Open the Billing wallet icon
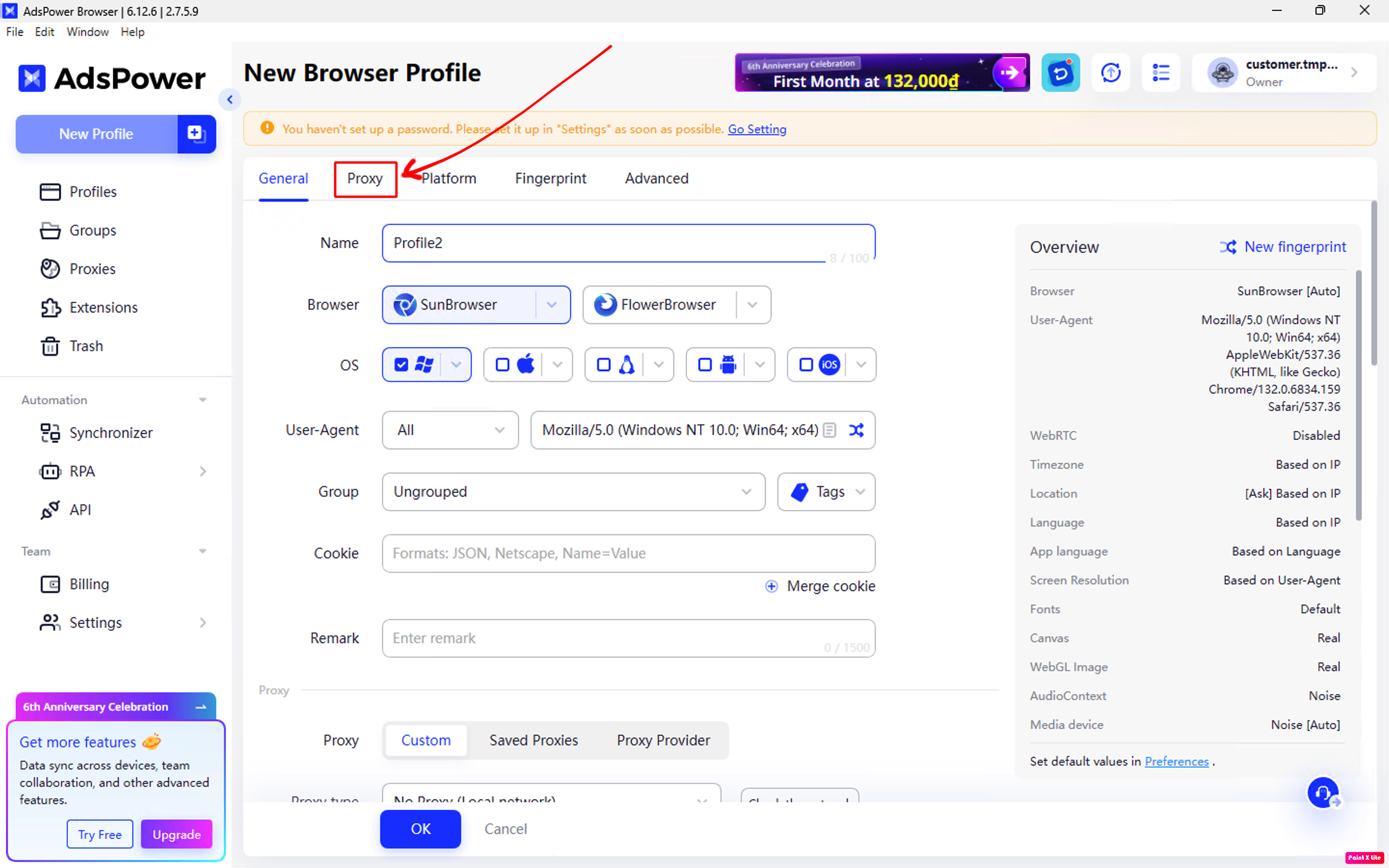This screenshot has height=868, width=1389. (50, 584)
